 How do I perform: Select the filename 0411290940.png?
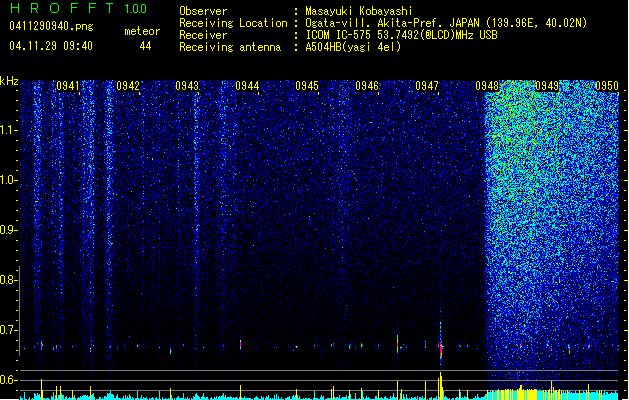click(x=51, y=26)
